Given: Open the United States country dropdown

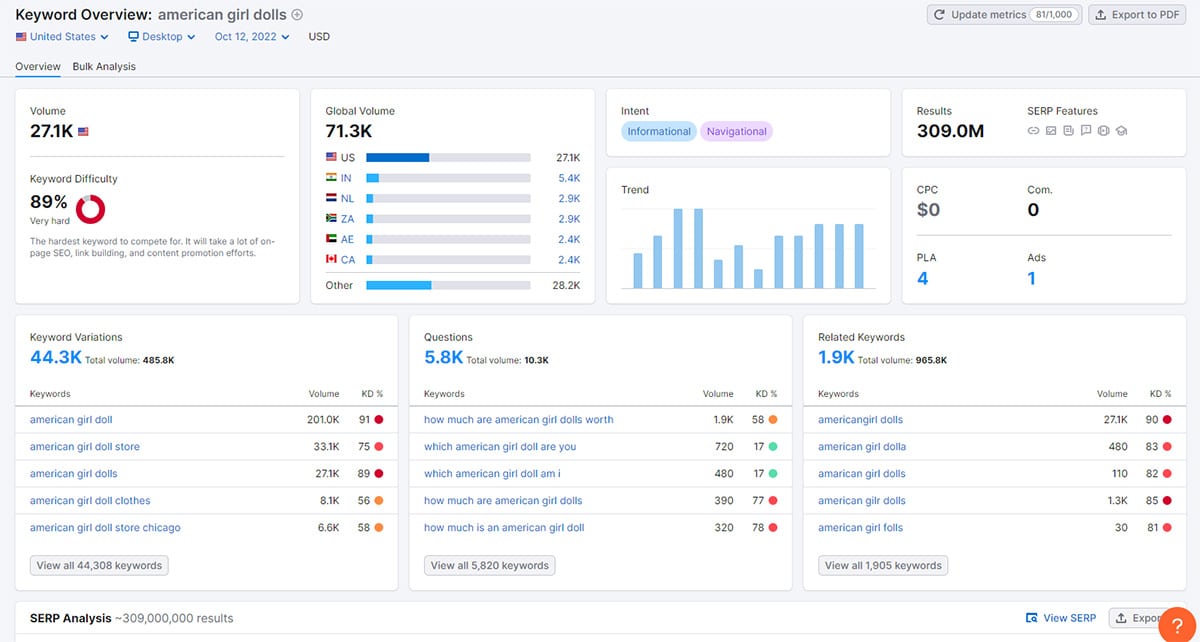Looking at the screenshot, I should (x=62, y=37).
